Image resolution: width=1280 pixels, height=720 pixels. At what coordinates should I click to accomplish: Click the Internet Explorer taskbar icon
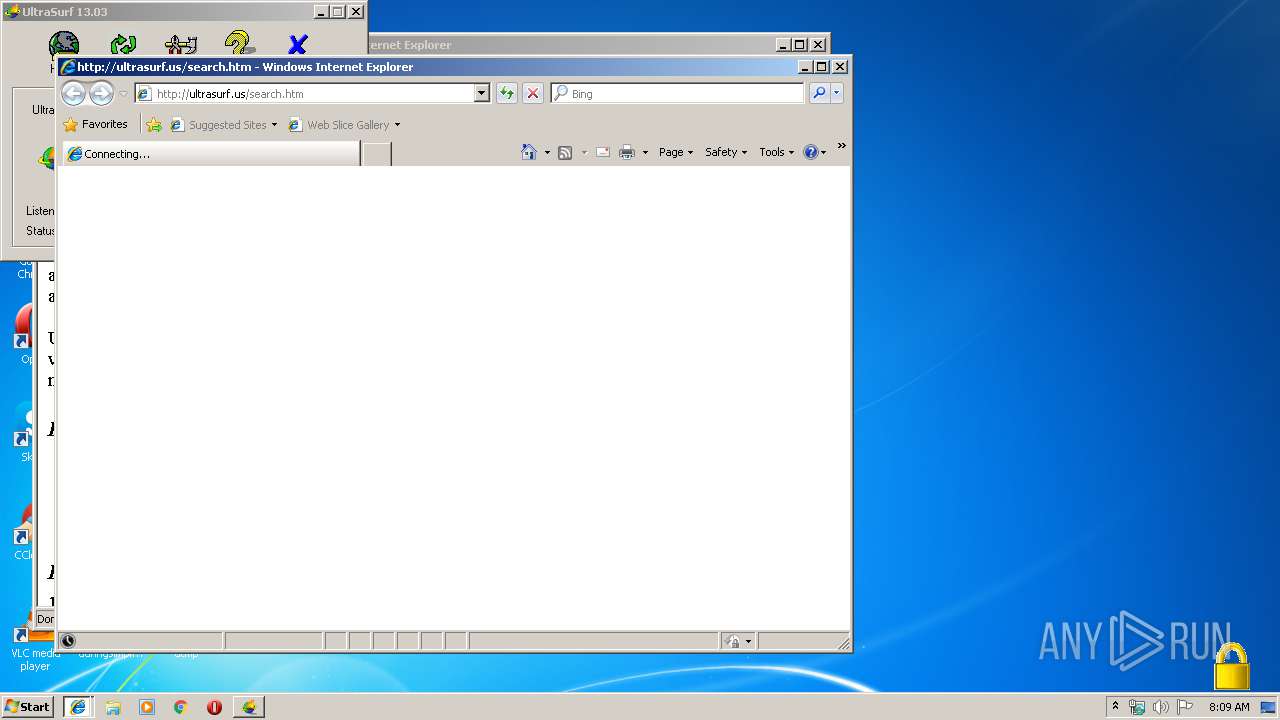[78, 706]
